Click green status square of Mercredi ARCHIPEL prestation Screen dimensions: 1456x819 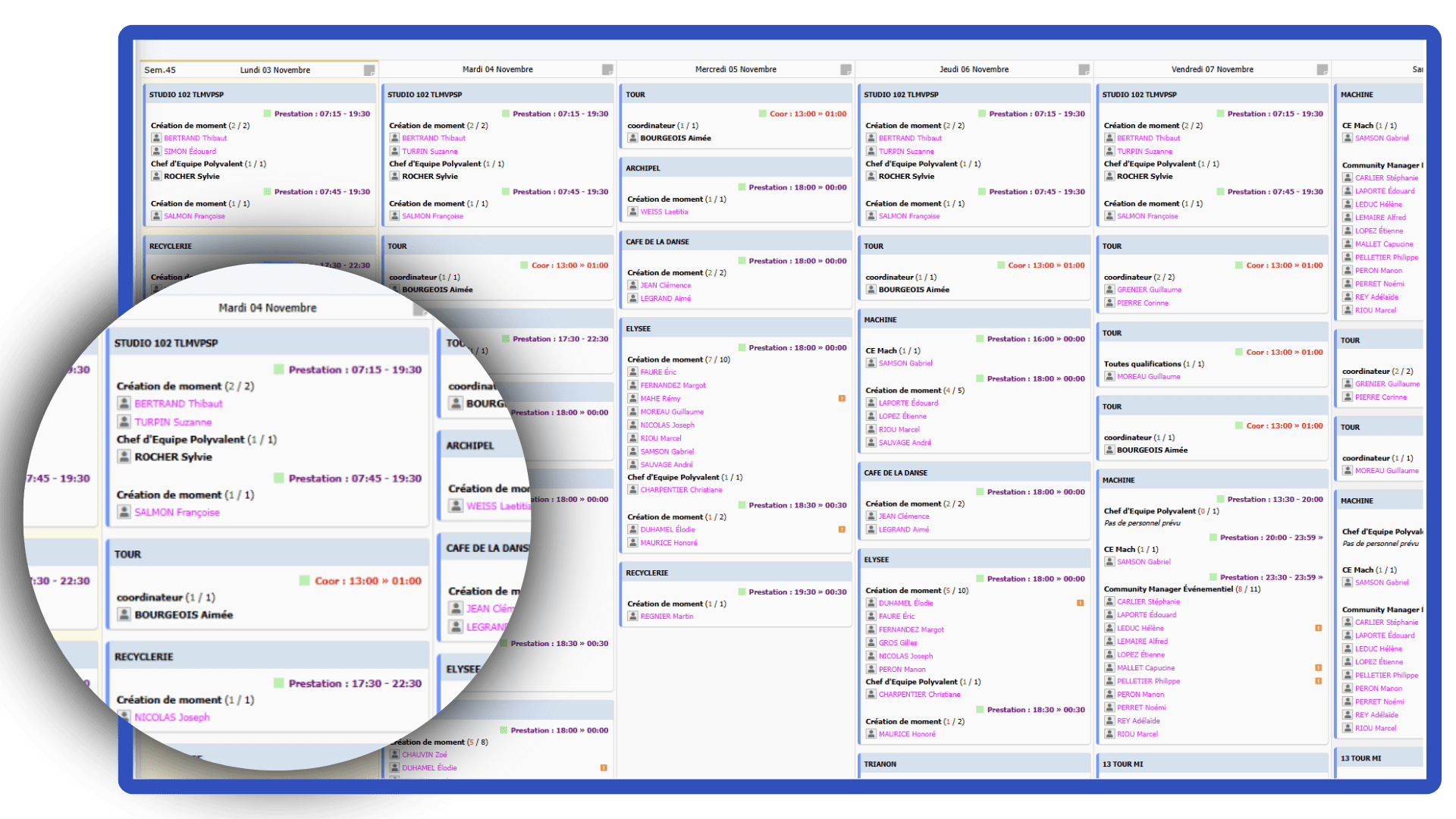point(742,187)
